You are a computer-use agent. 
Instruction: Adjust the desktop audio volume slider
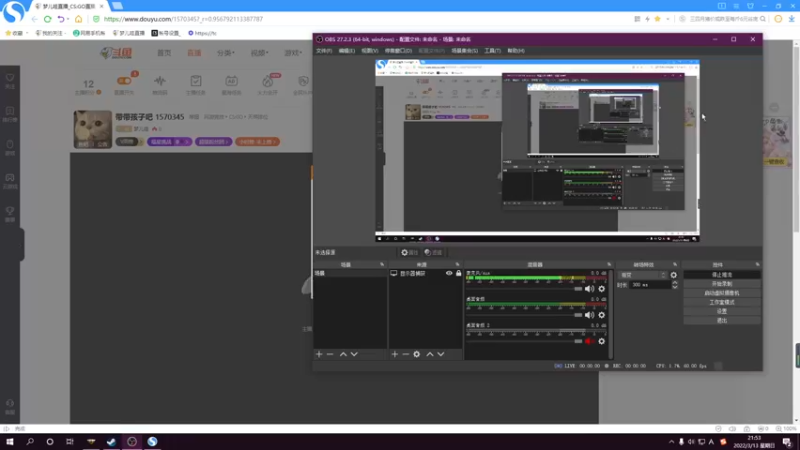(524, 315)
